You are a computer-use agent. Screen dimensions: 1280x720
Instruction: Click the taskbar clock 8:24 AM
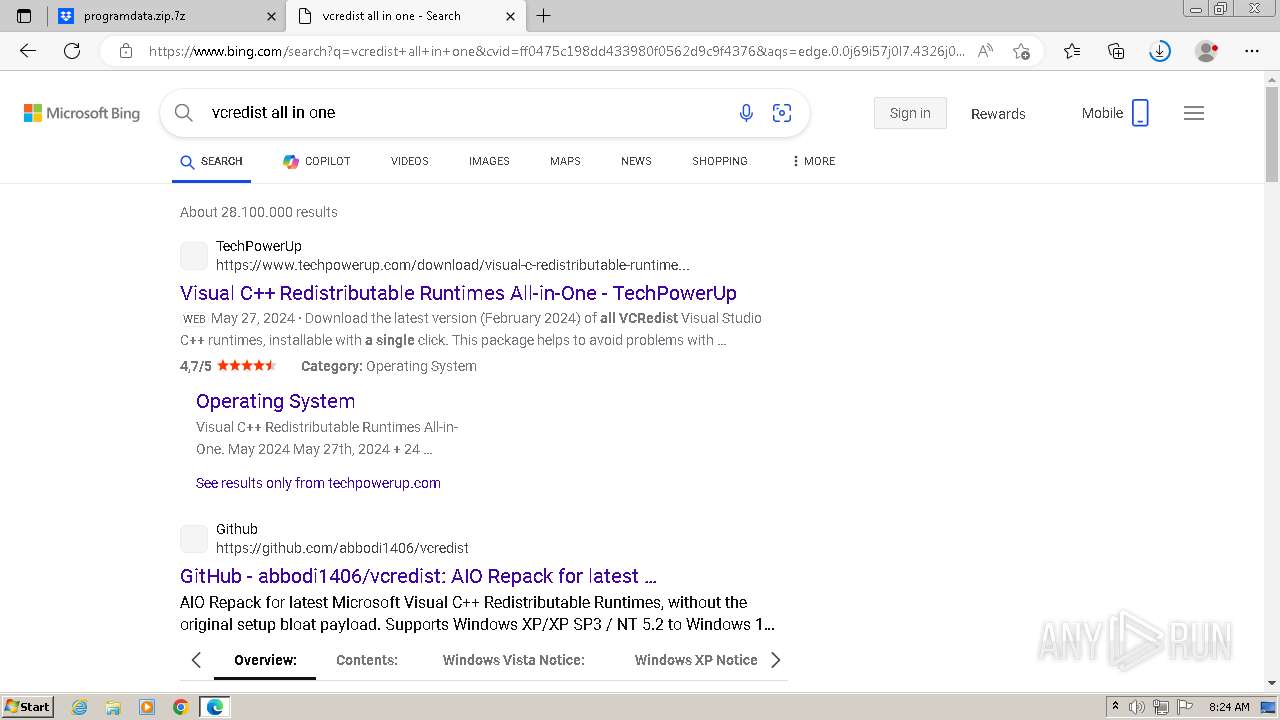(1229, 707)
